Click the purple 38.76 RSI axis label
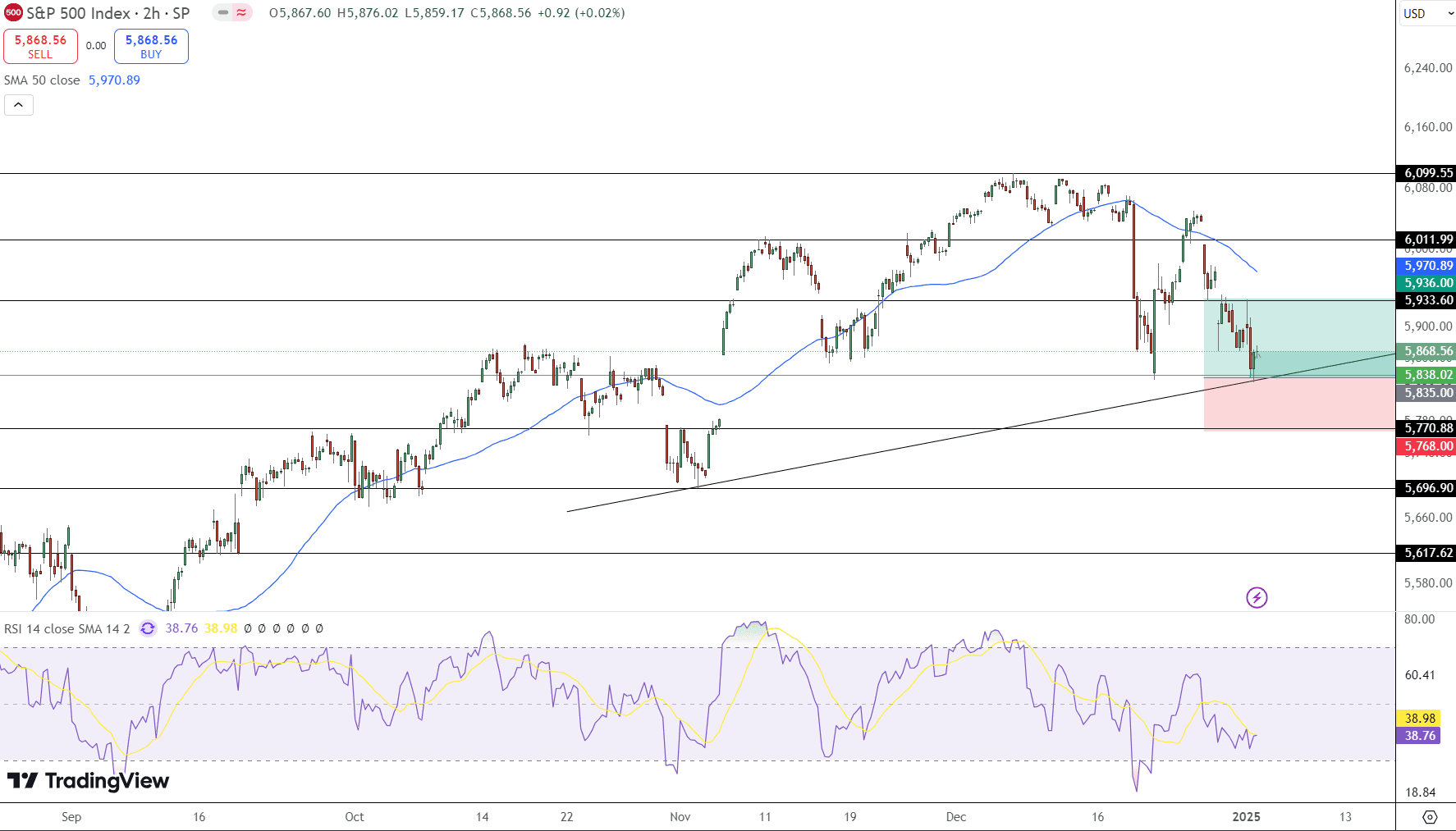 coord(1418,736)
